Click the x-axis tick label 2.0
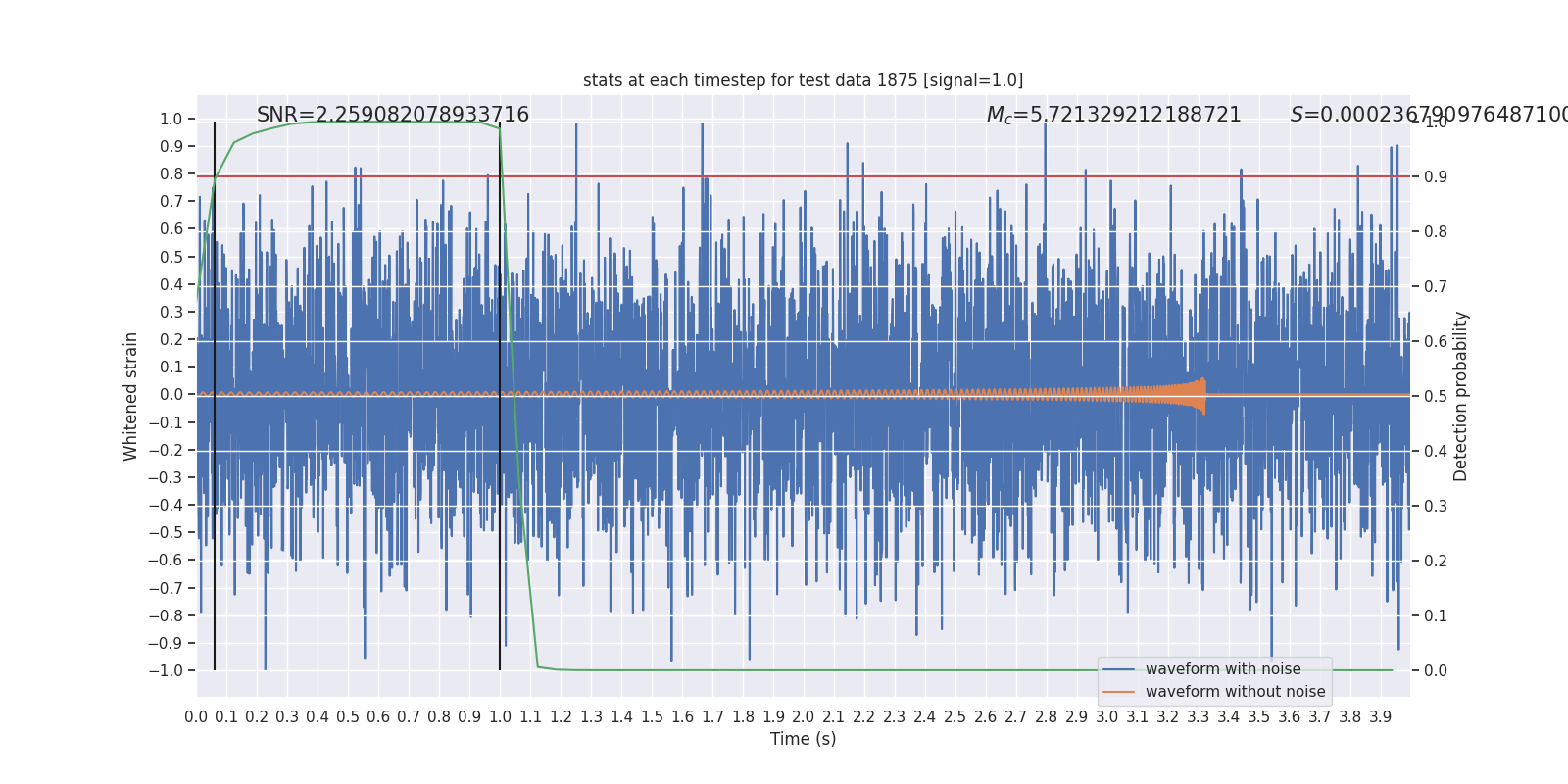The width and height of the screenshot is (1568, 784). (804, 717)
